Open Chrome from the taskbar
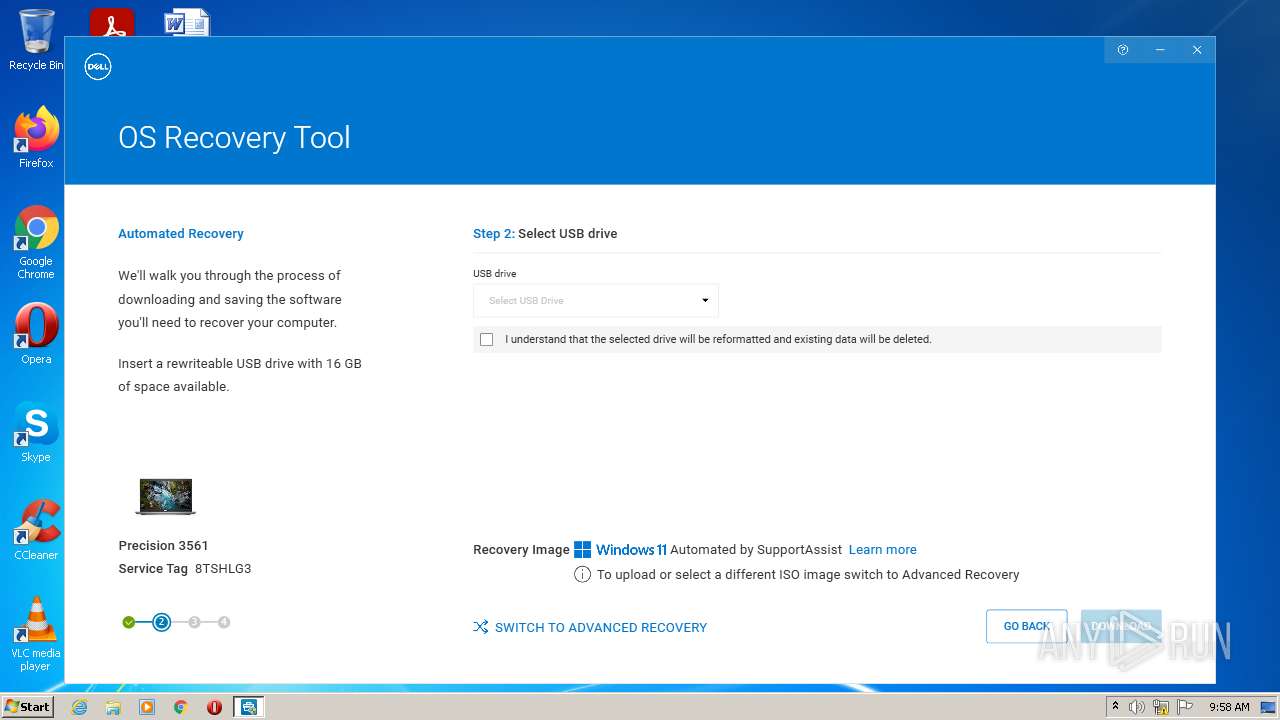This screenshot has height=720, width=1280. point(181,707)
